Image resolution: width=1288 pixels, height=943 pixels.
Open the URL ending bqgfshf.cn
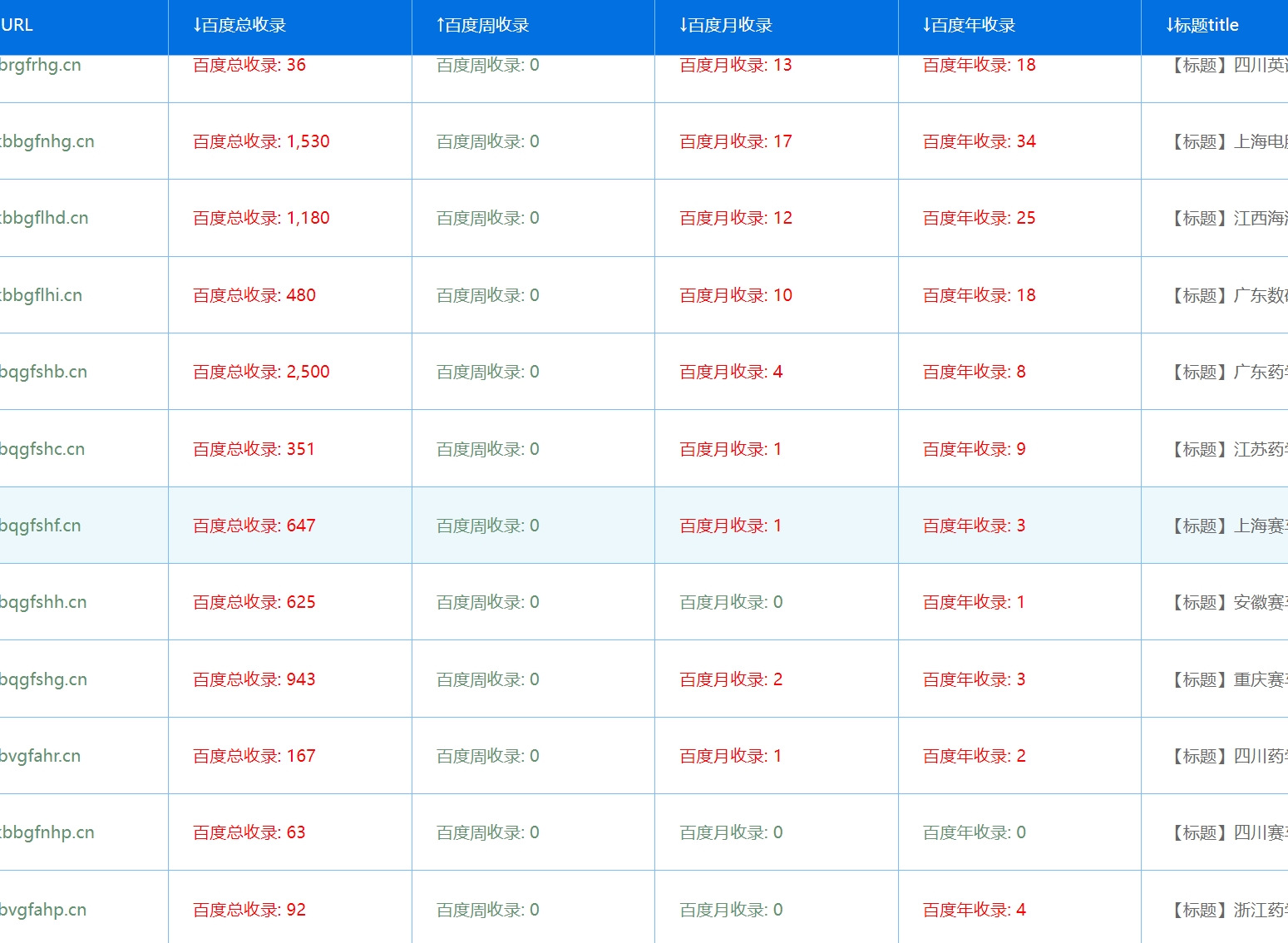point(41,526)
